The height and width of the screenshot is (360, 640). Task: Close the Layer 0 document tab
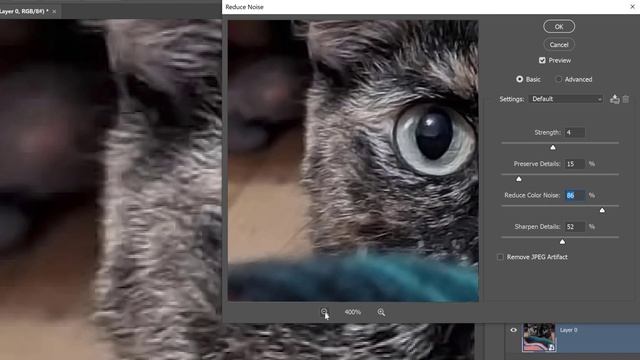[x=54, y=11]
